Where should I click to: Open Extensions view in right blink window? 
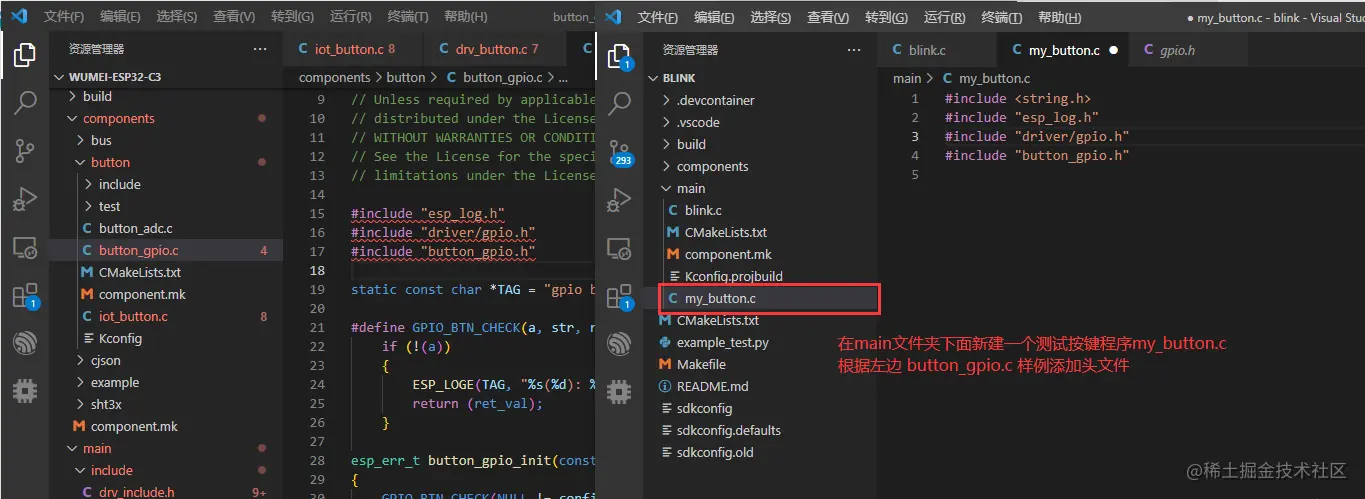(620, 295)
